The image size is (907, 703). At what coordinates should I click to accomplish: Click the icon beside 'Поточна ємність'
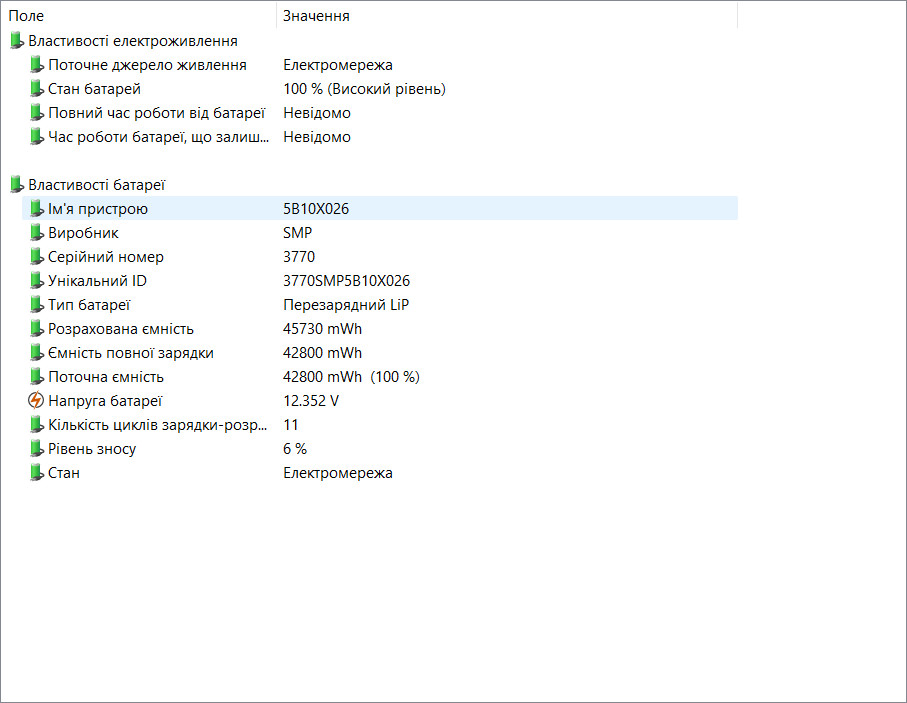tap(36, 377)
